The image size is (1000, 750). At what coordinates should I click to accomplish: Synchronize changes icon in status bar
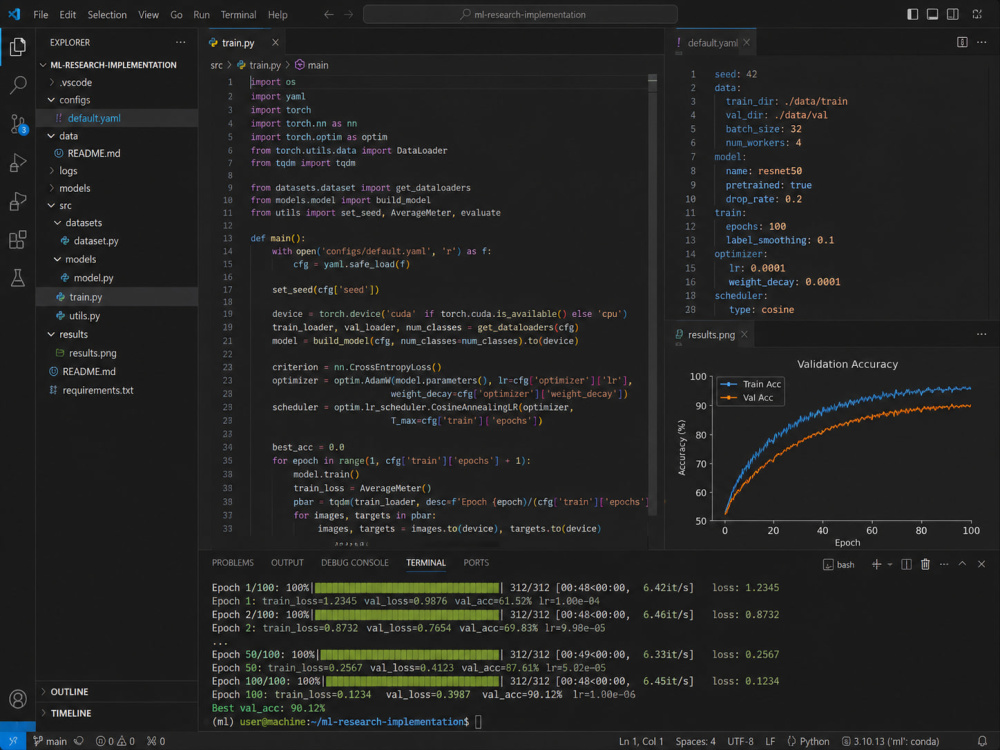point(79,741)
